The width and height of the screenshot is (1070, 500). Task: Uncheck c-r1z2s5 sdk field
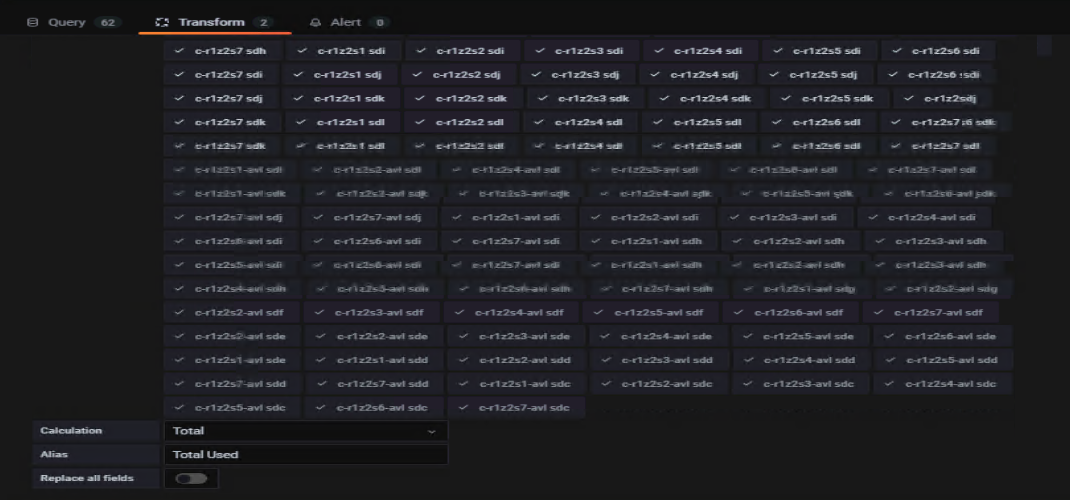tap(830, 98)
